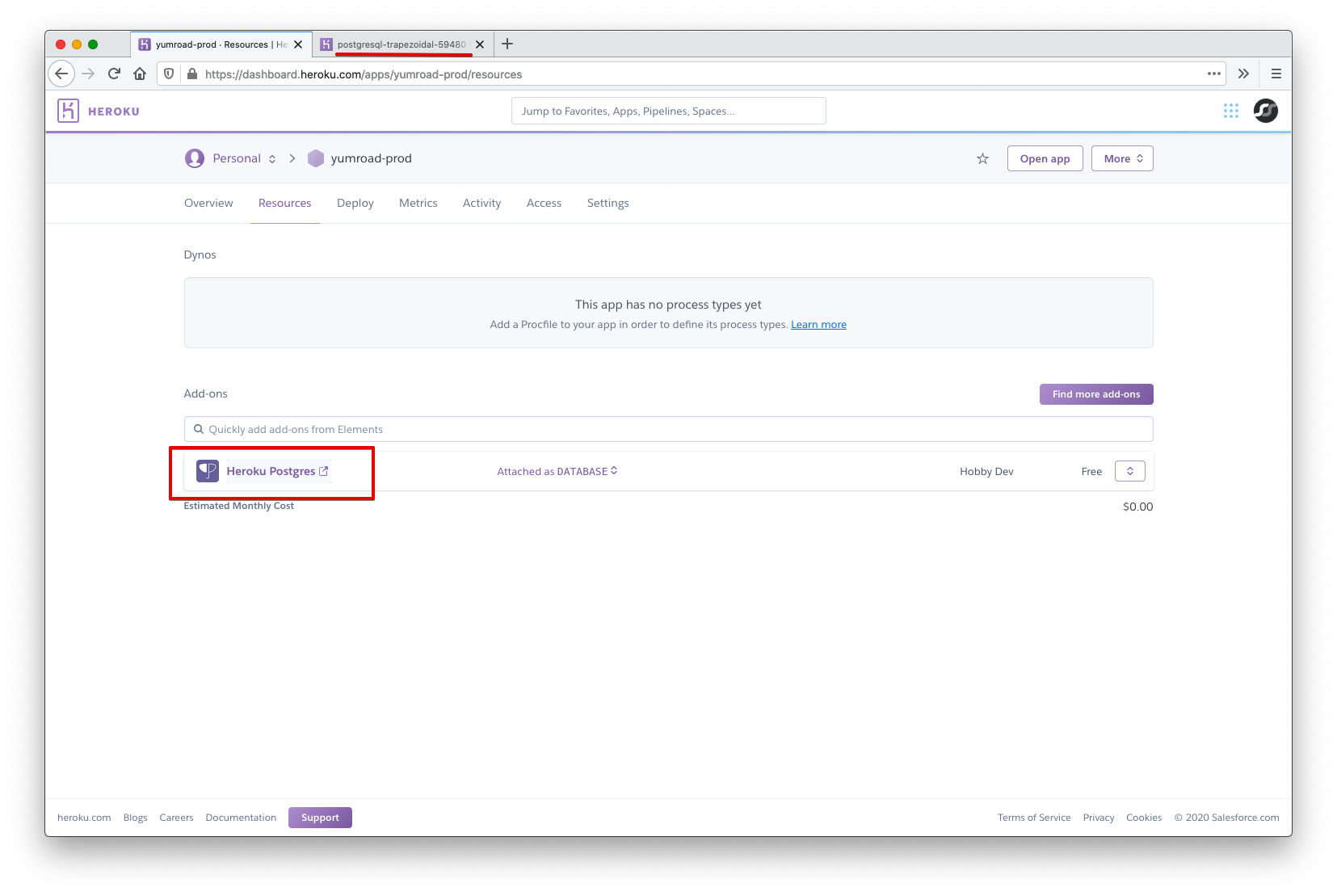Open the Cookies footer link
This screenshot has width=1337, height=896.
tap(1144, 818)
